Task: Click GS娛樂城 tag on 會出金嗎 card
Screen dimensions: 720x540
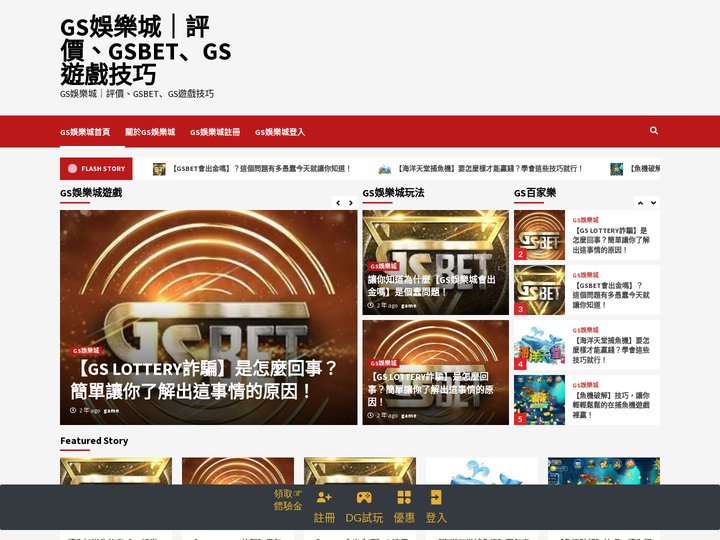Action: [383, 266]
